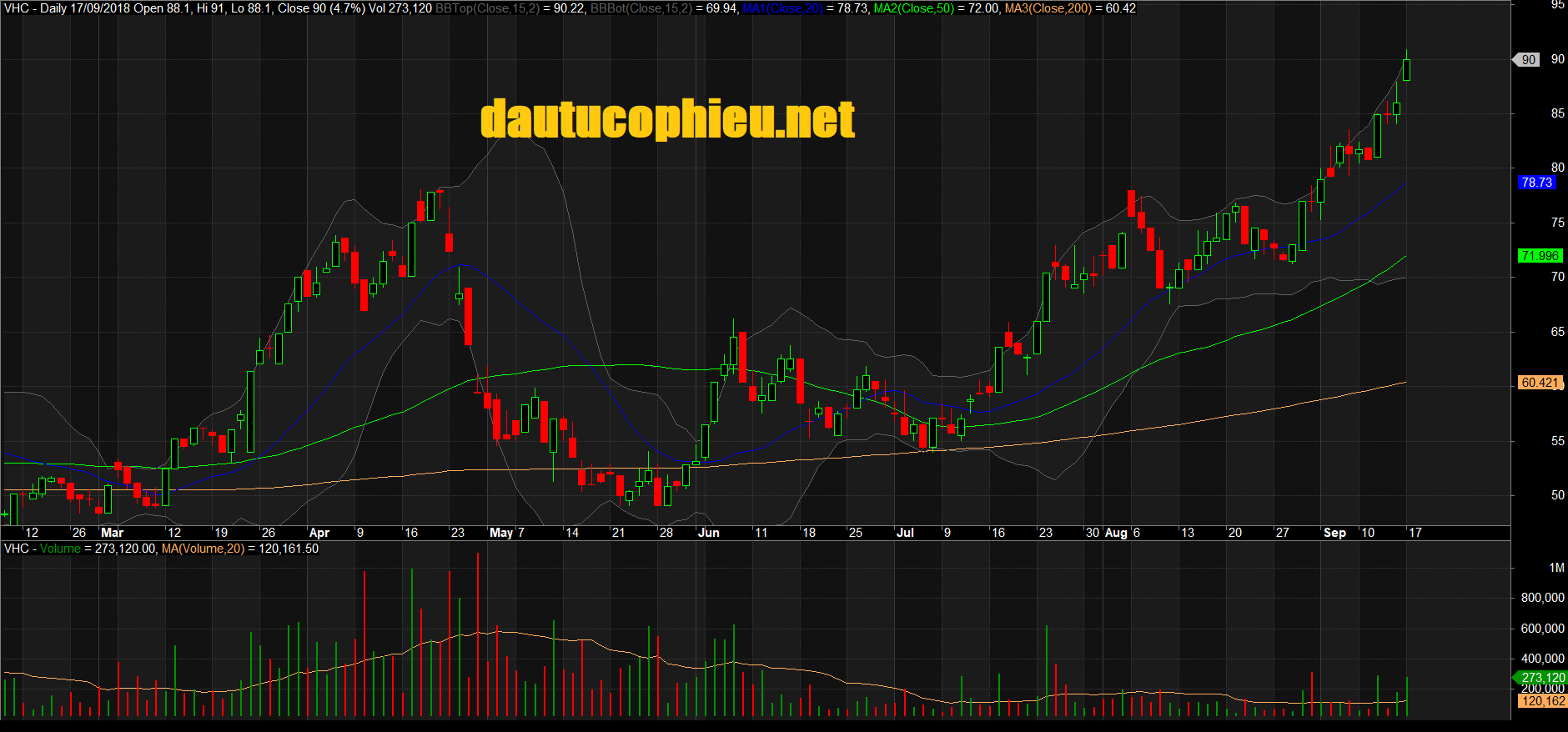
Task: Select the MA2(Close,50) legend label
Action: [913, 8]
